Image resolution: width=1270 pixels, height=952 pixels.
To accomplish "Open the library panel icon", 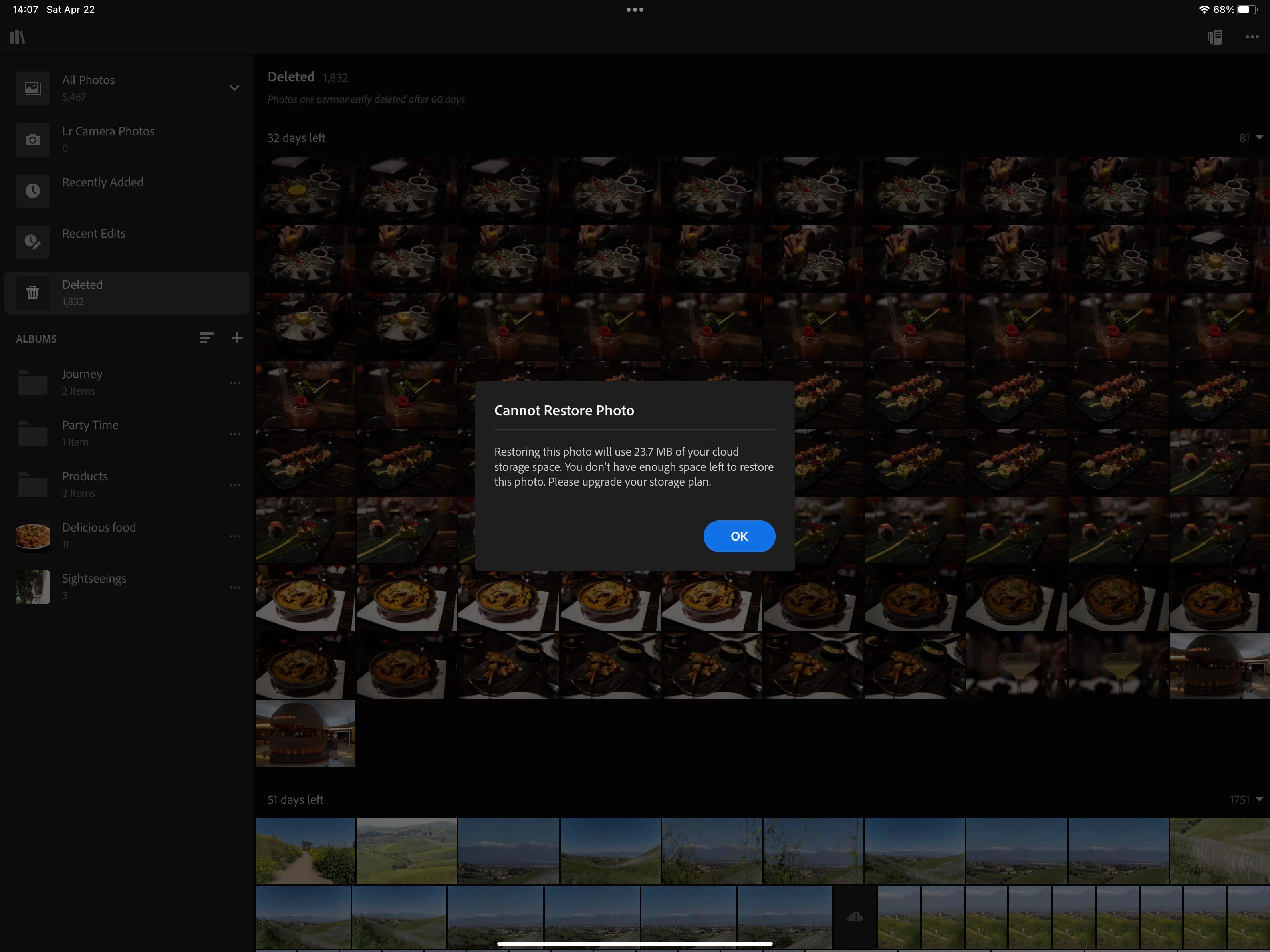I will click(18, 37).
